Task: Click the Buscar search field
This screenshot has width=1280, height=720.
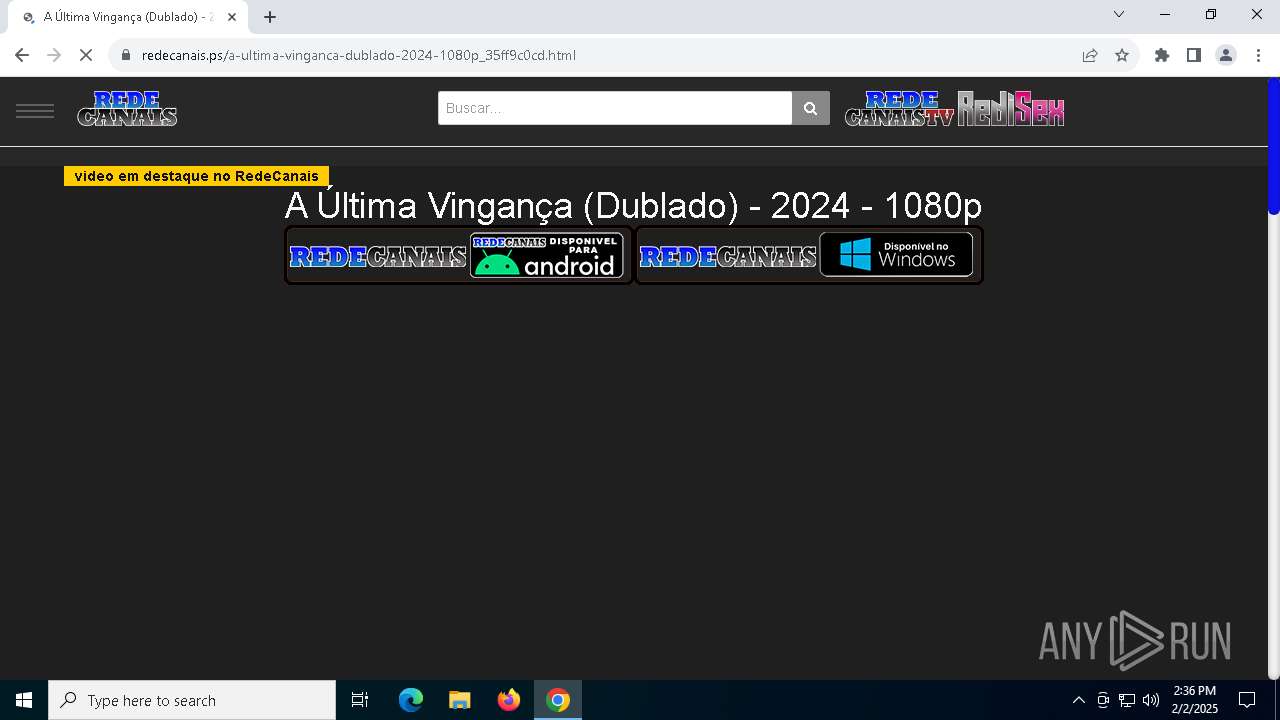Action: 615,108
